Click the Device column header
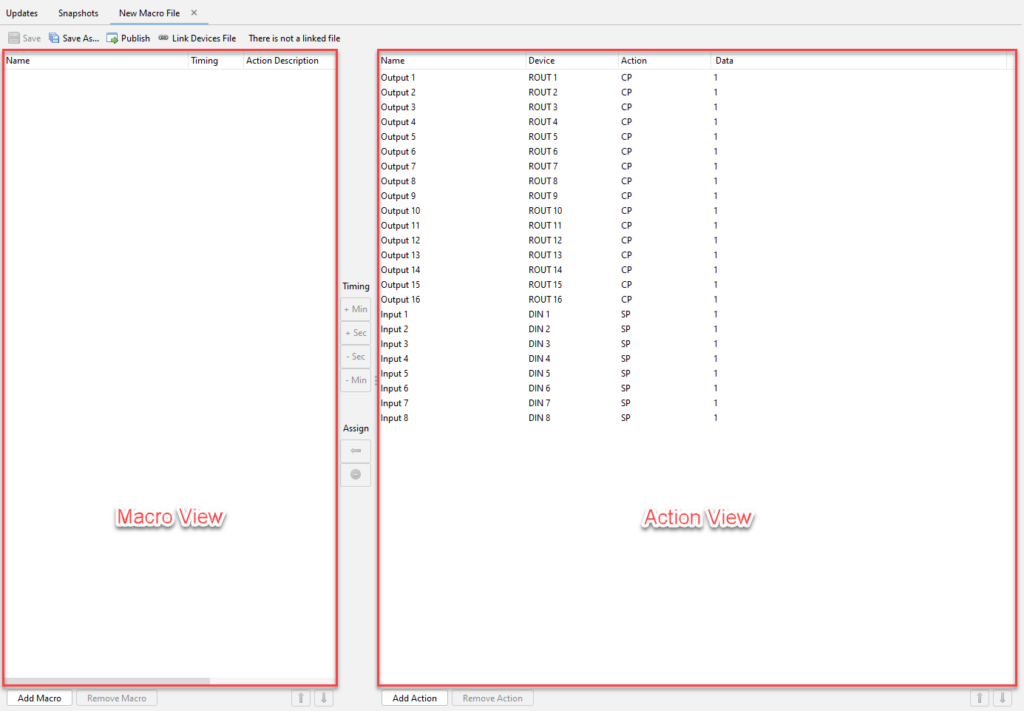 pyautogui.click(x=572, y=61)
